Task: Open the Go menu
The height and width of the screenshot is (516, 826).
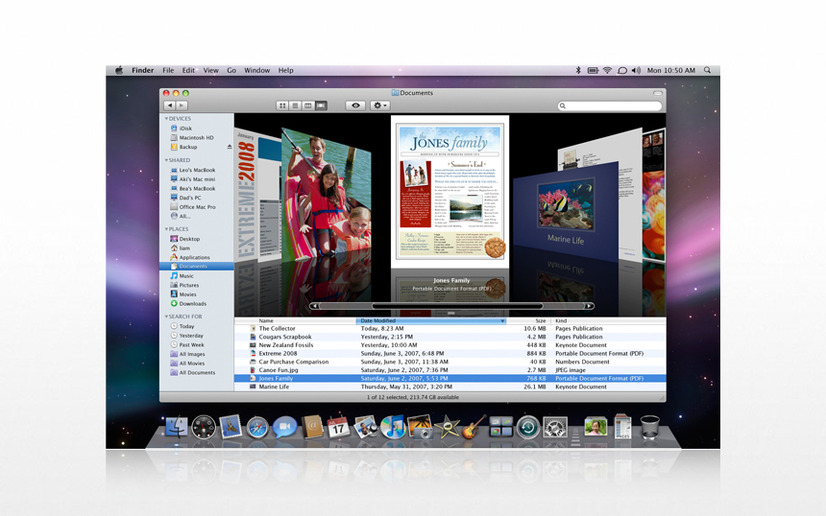Action: click(x=231, y=70)
